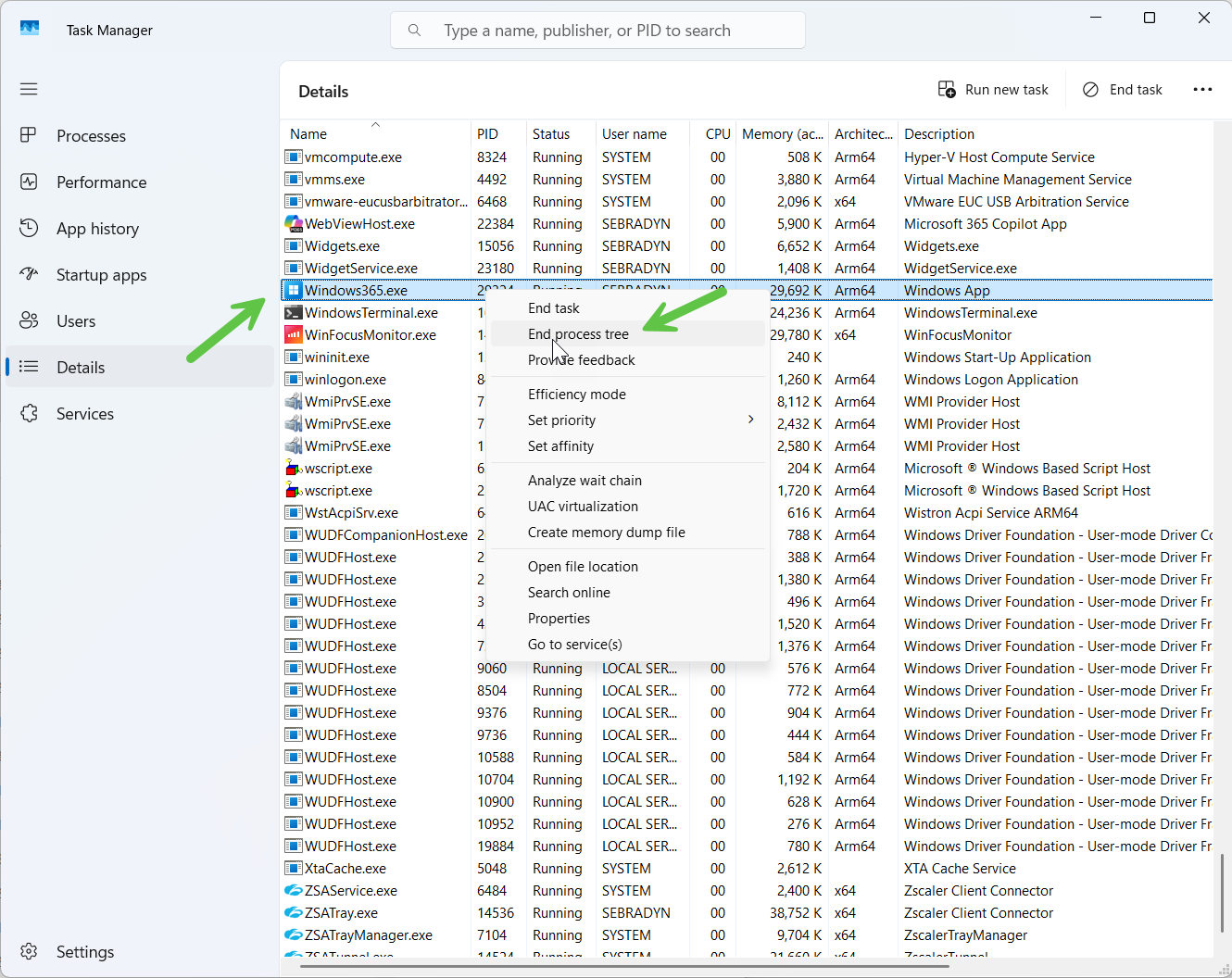The image size is (1232, 978).
Task: Choose End process tree in the context menu
Action: 628,333
